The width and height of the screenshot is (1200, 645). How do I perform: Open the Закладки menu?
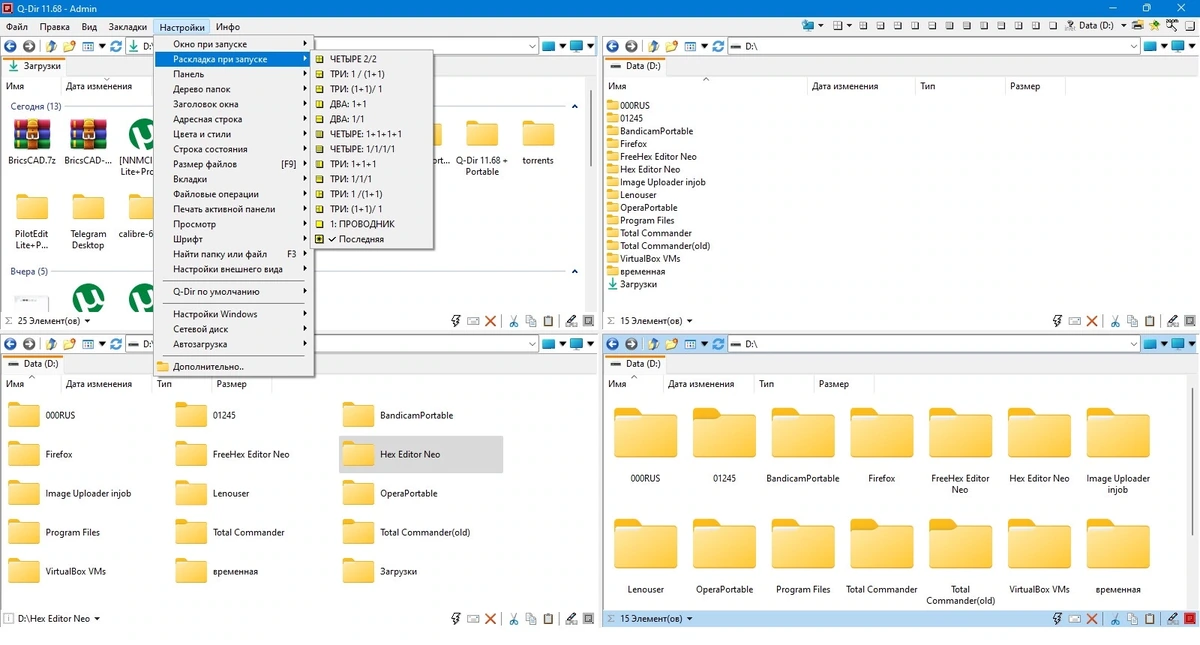click(x=127, y=27)
